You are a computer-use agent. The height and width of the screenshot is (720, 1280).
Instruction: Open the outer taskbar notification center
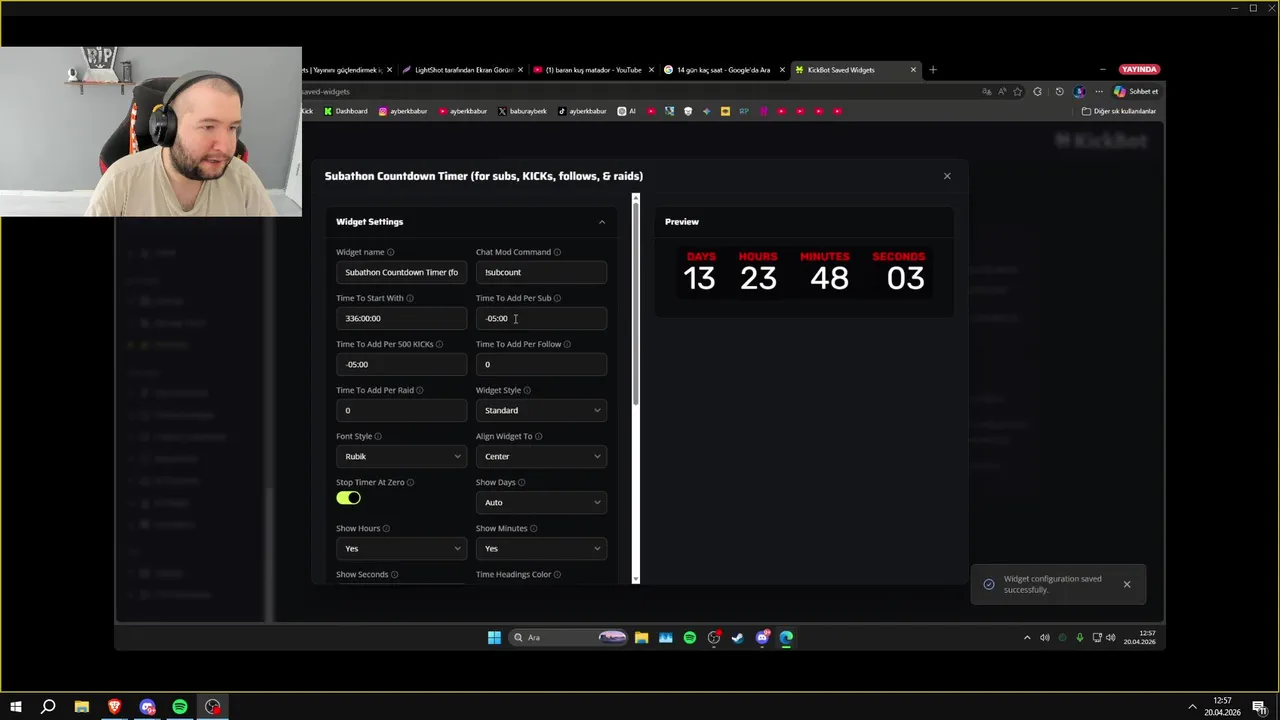(x=1259, y=707)
